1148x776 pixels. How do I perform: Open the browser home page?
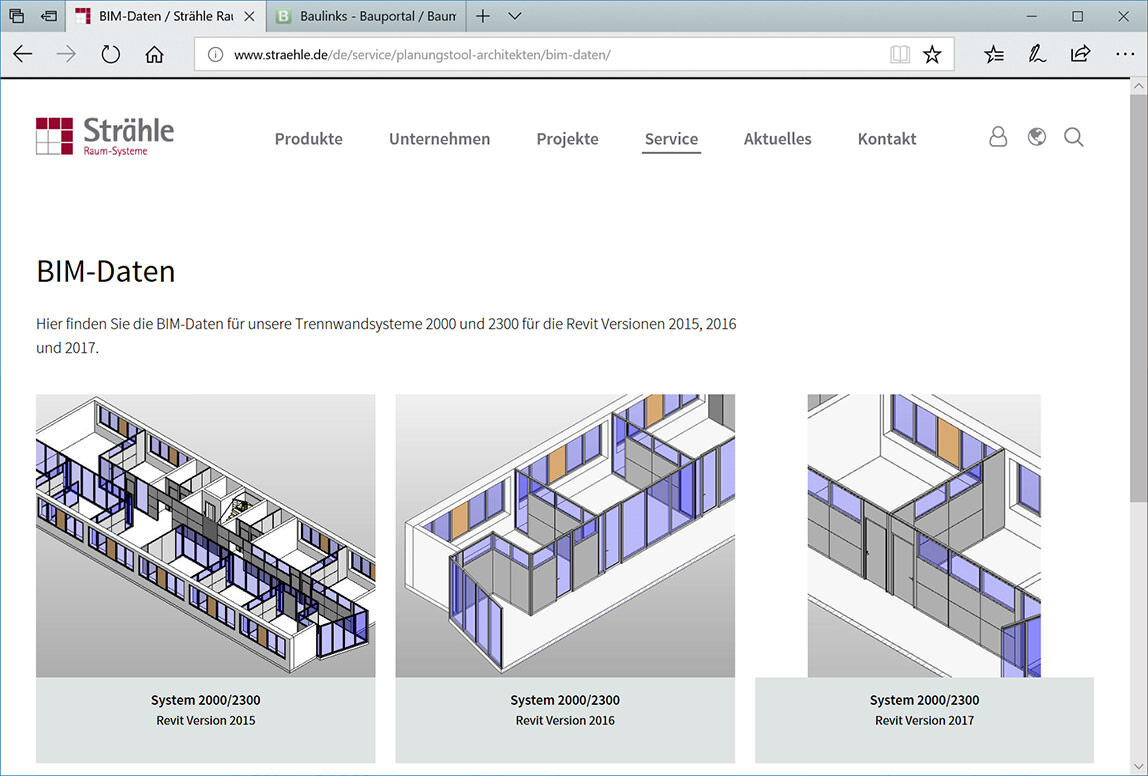tap(154, 54)
